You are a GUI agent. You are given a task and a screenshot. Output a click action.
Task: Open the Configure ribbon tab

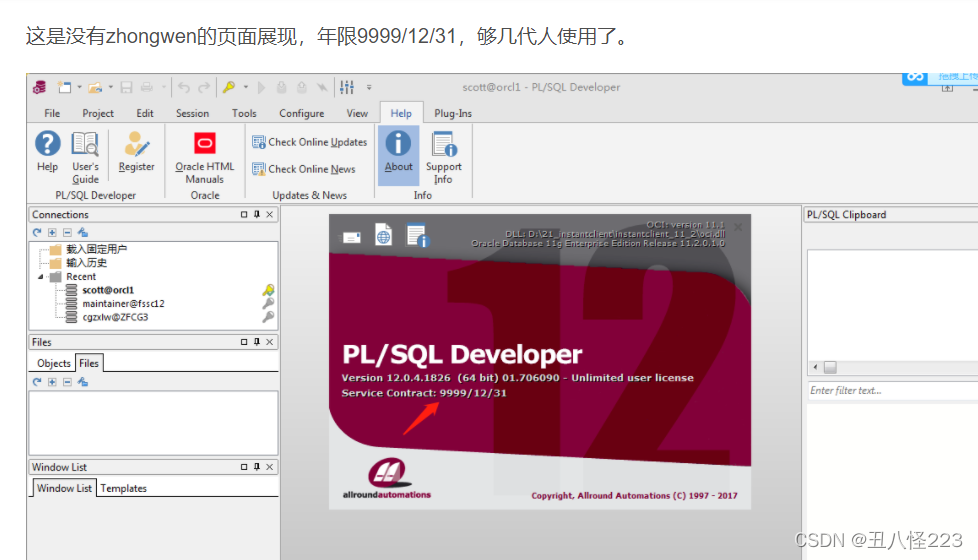pyautogui.click(x=301, y=113)
